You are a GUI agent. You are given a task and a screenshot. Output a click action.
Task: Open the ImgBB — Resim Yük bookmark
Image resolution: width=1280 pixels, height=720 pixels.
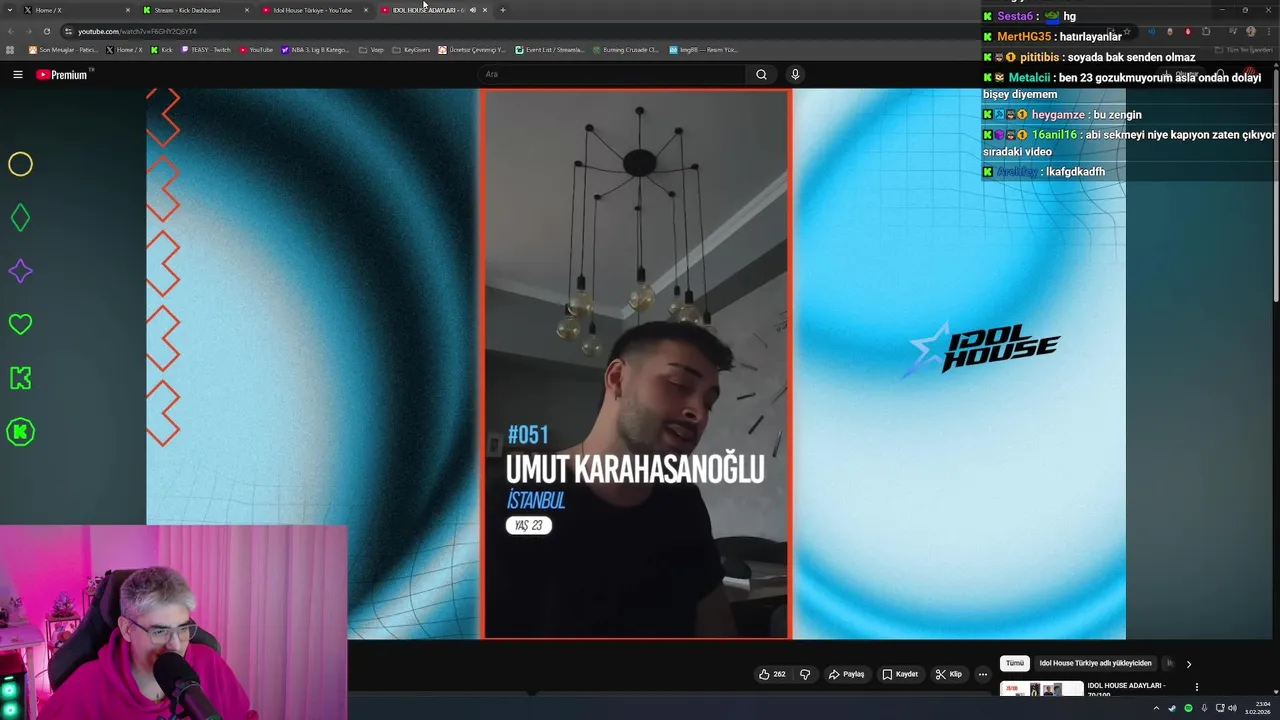coord(703,50)
